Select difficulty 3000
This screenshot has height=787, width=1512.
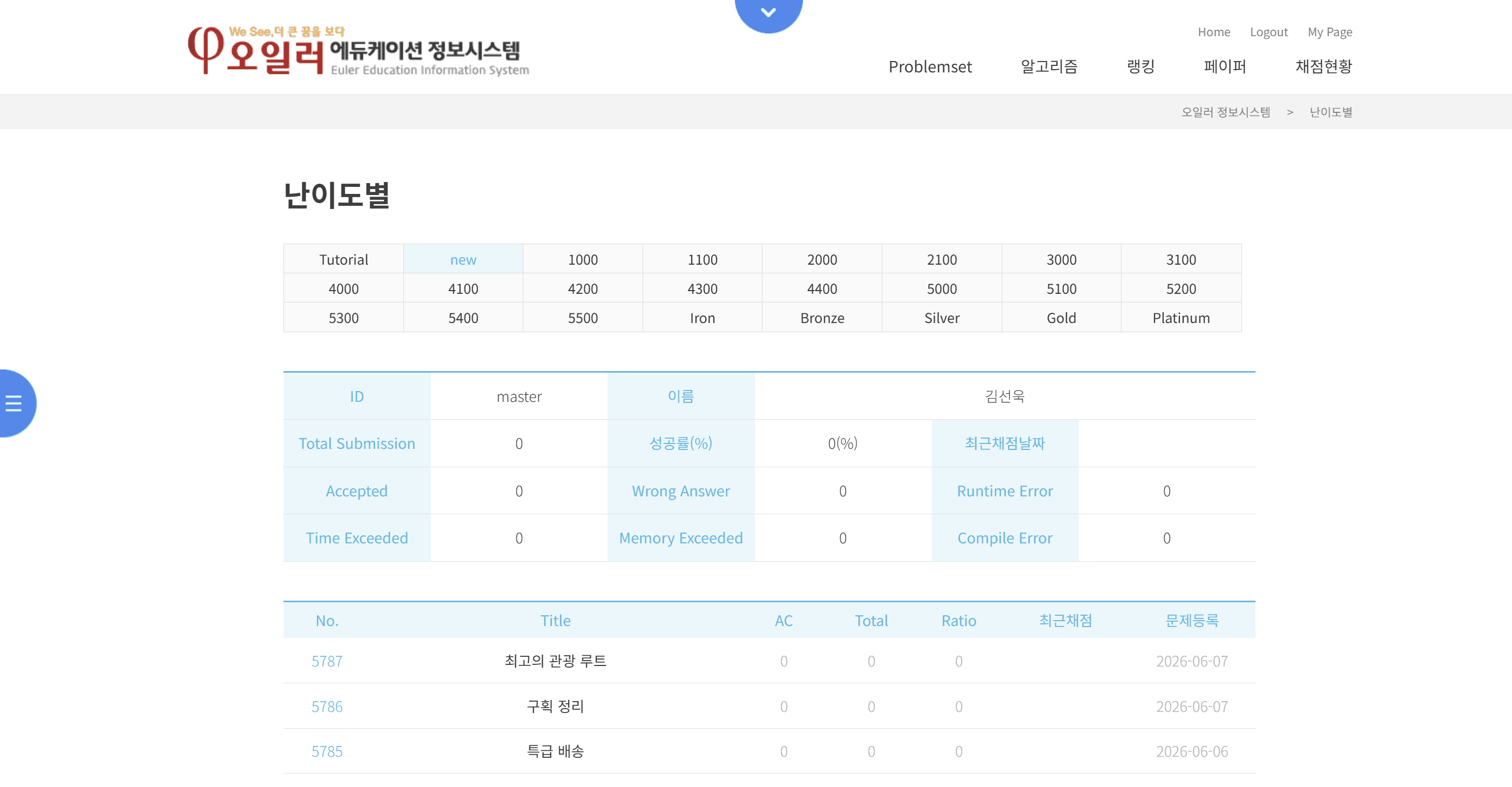(x=1061, y=259)
